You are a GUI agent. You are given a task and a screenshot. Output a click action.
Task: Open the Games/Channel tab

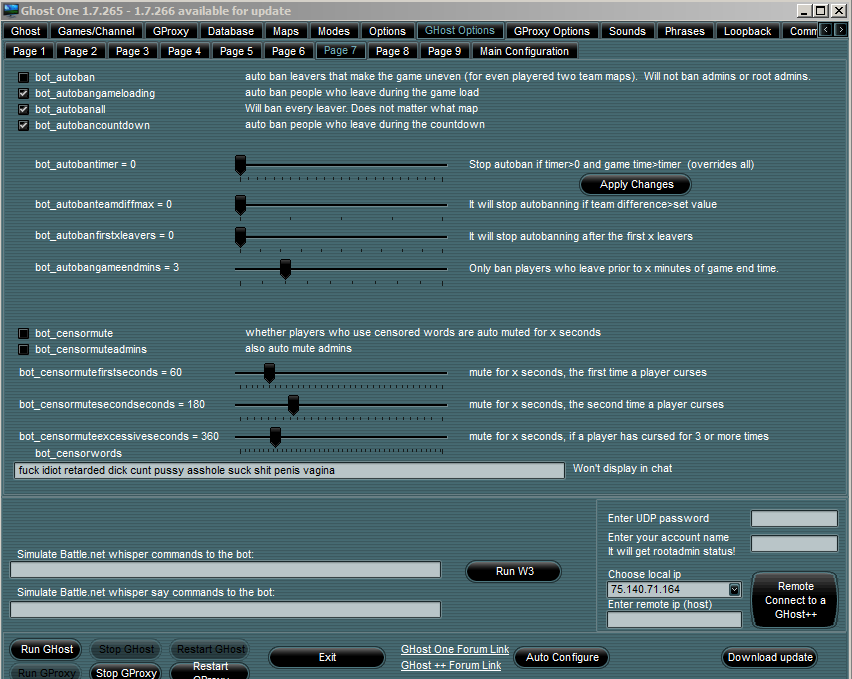(x=96, y=31)
